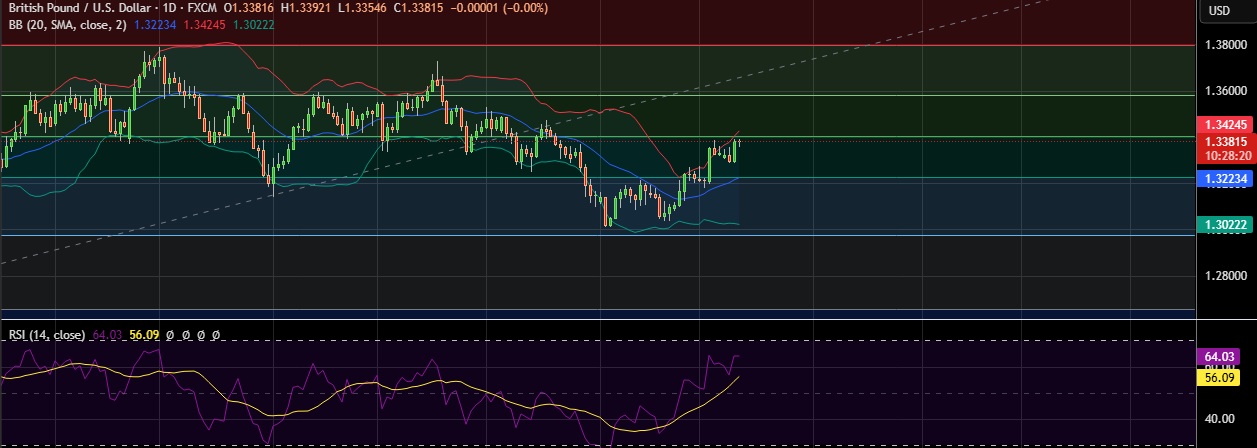The image size is (1257, 448).
Task: Click the 1.38000 level on price scale
Action: pos(1225,45)
